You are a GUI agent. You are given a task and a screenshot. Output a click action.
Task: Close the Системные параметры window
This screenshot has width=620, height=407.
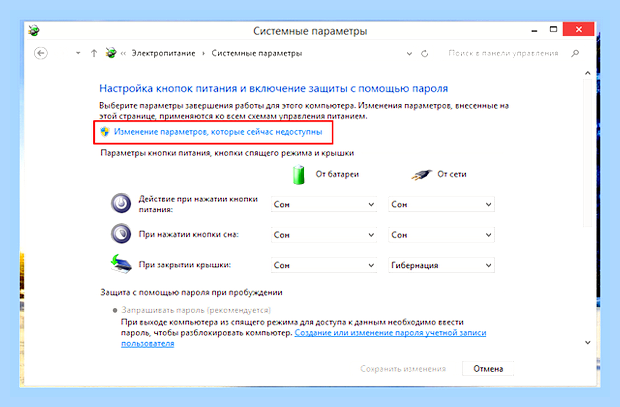point(578,29)
